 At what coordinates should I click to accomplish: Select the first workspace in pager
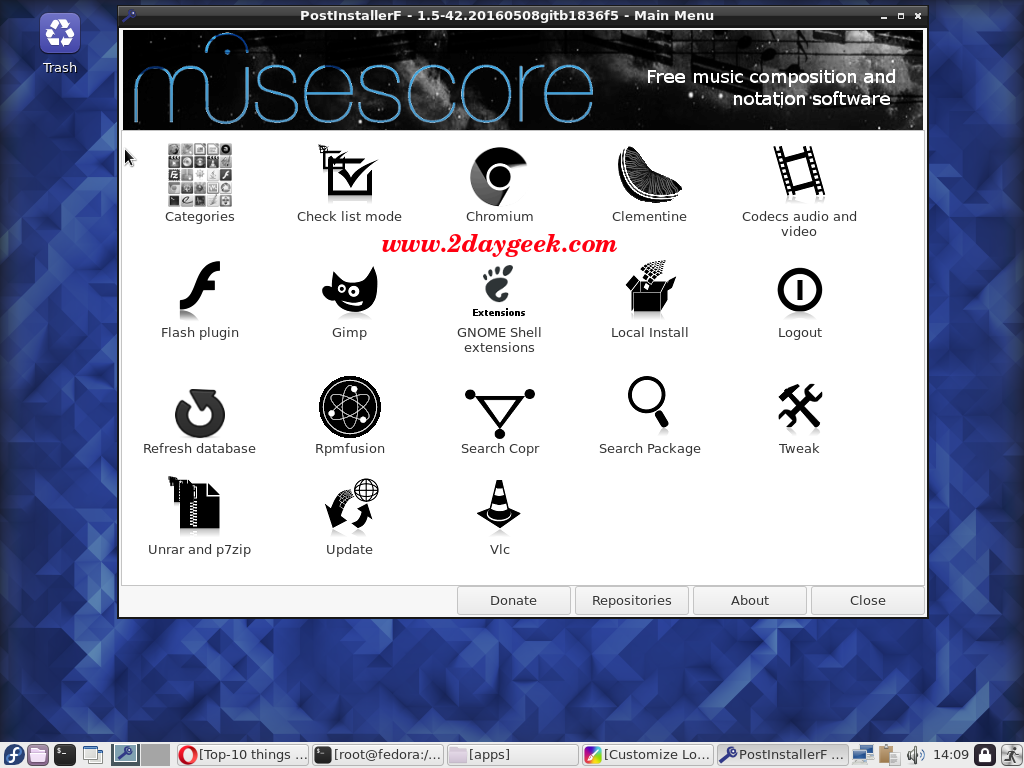coord(125,755)
